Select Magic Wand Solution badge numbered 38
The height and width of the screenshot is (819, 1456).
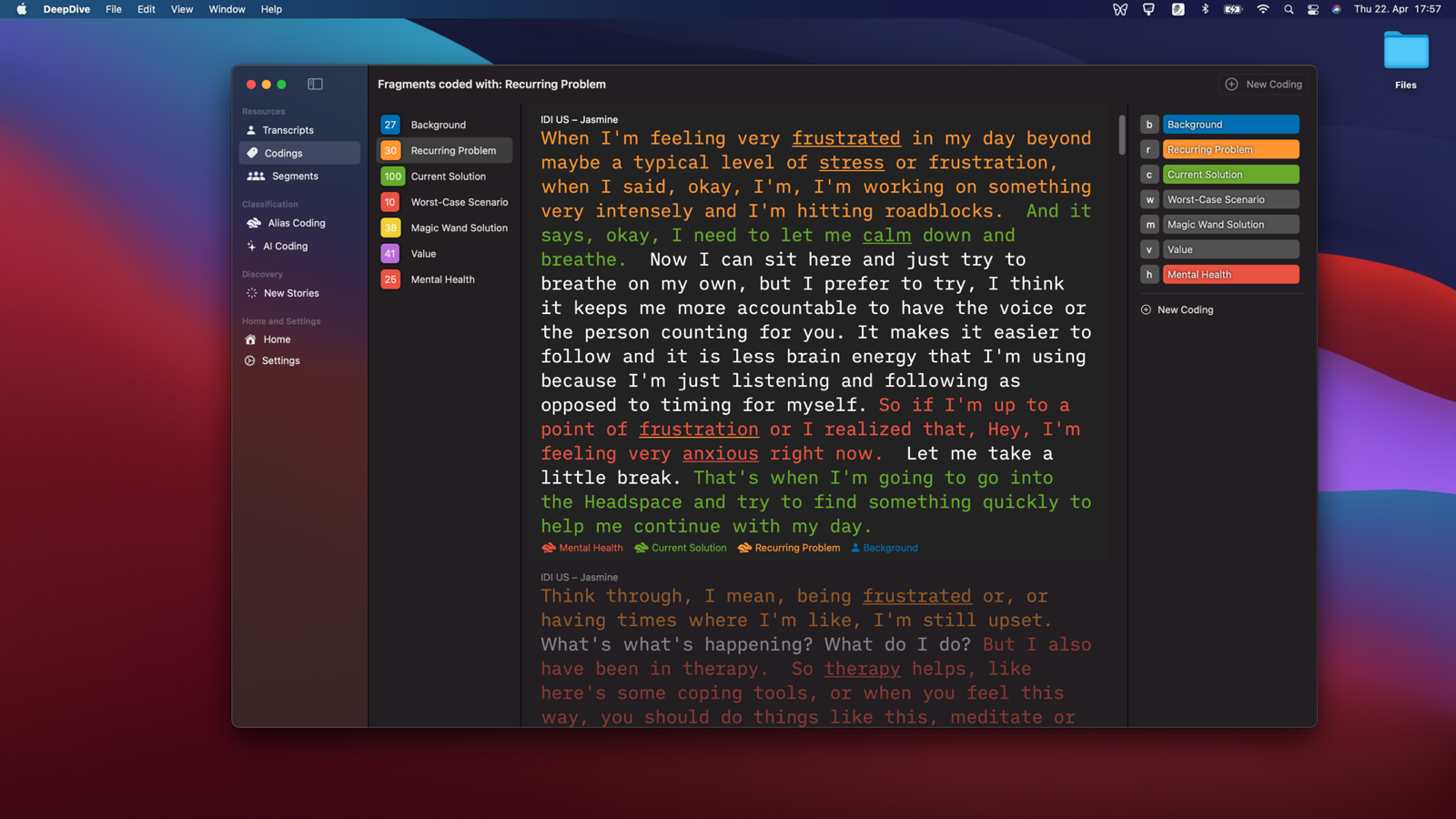(x=389, y=227)
